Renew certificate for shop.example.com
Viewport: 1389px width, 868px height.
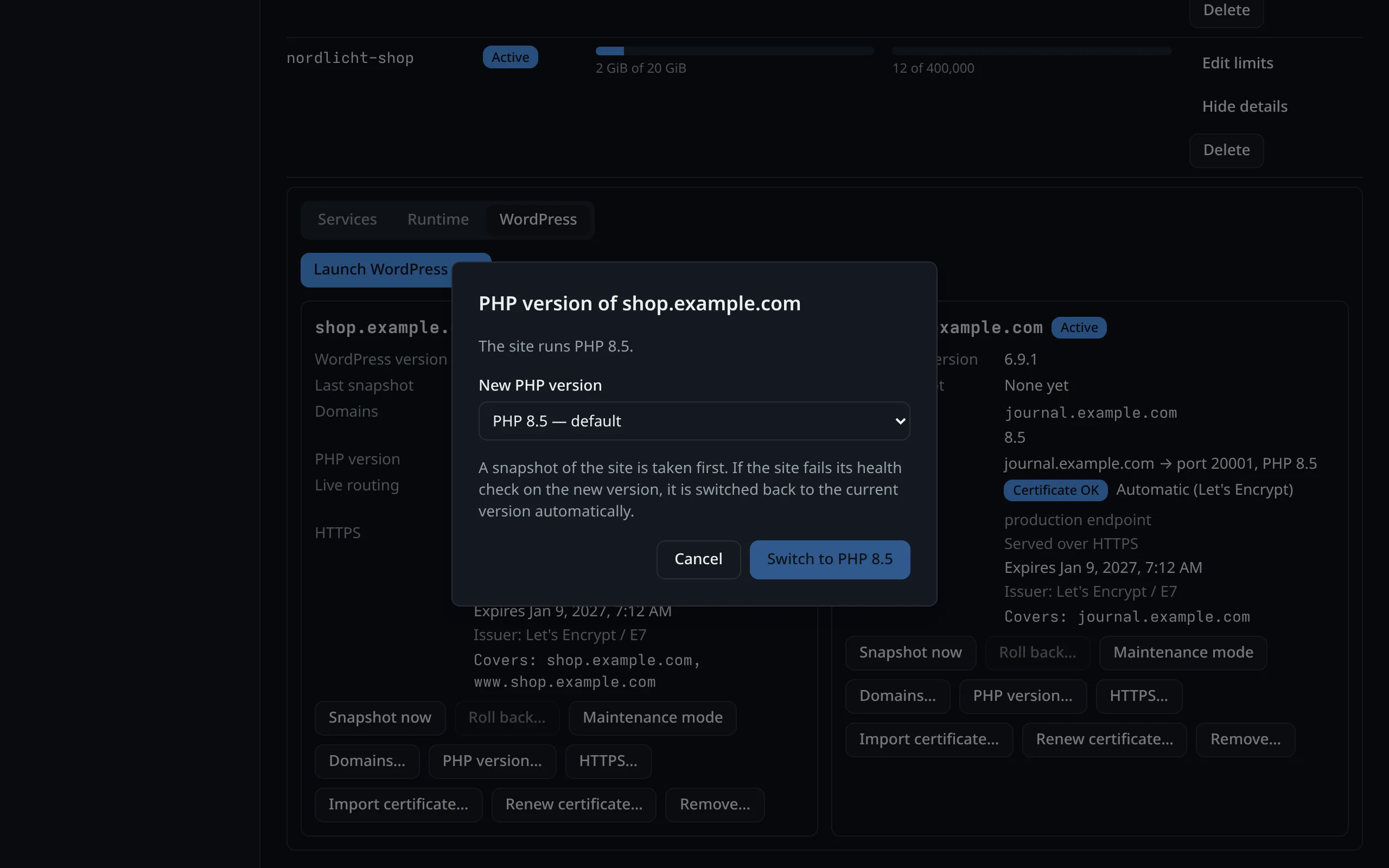tap(574, 805)
